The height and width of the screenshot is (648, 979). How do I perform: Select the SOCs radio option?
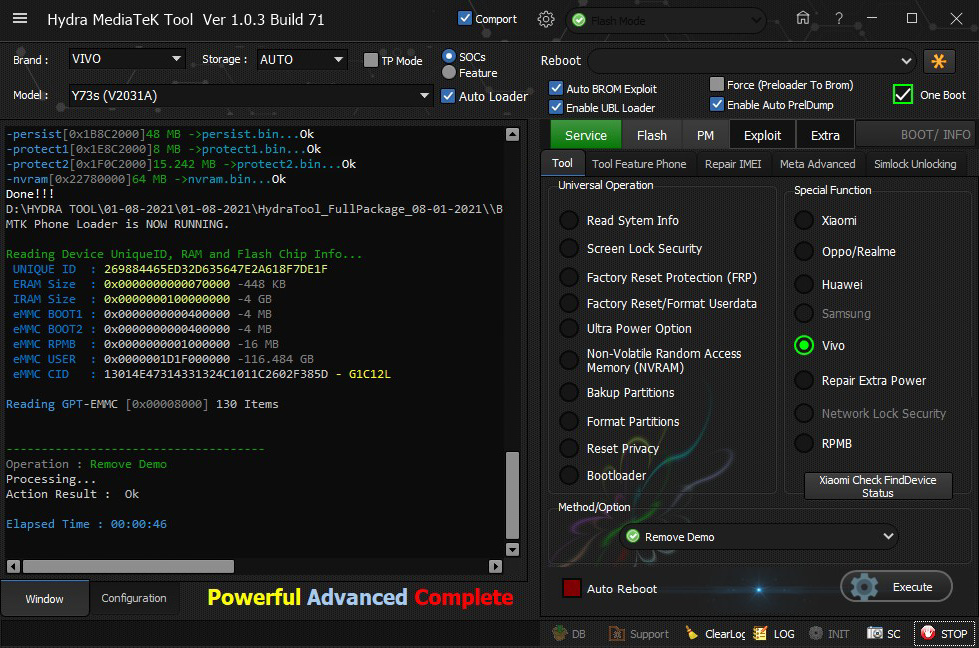point(448,56)
